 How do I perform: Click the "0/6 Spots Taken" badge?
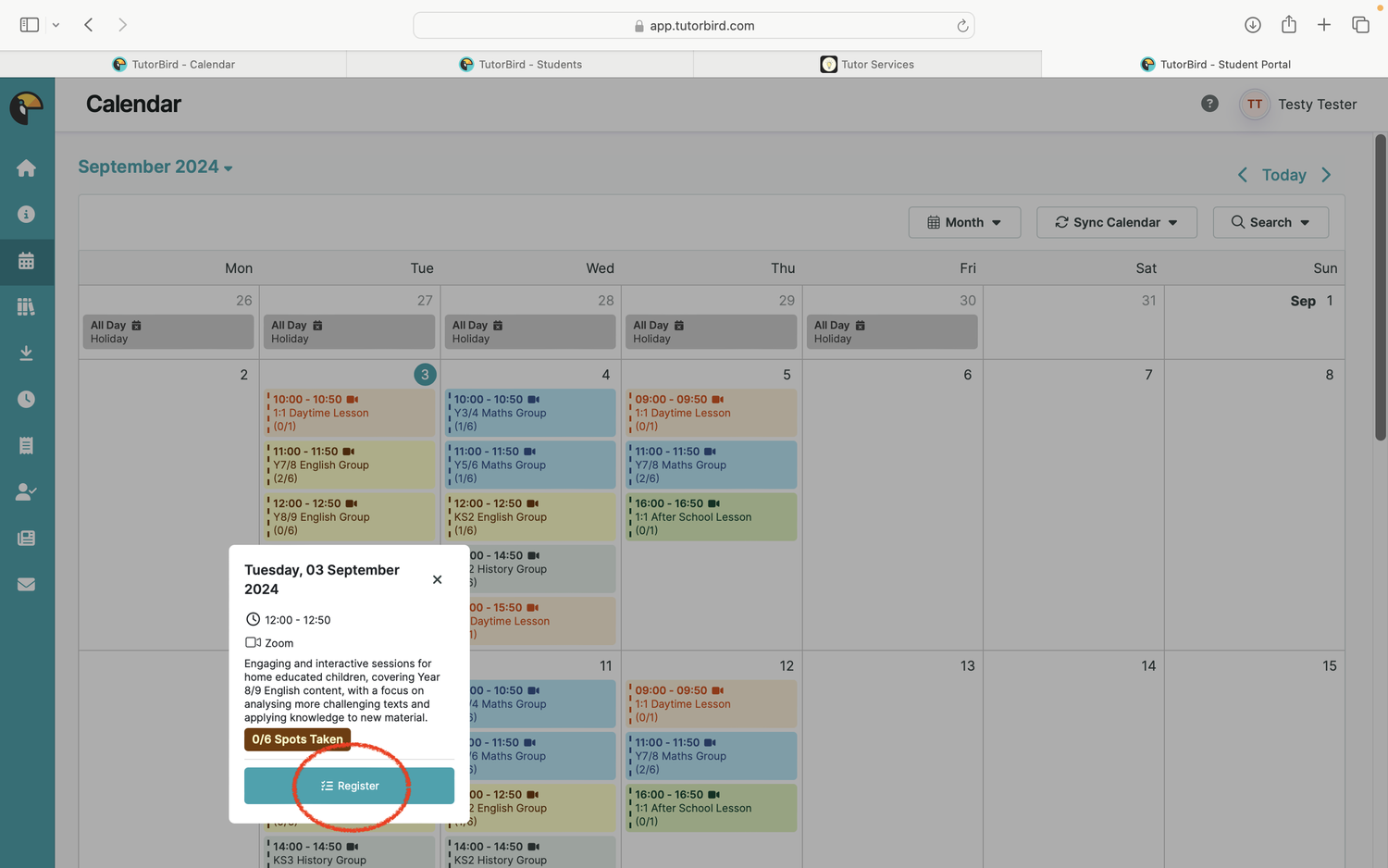[x=297, y=739]
